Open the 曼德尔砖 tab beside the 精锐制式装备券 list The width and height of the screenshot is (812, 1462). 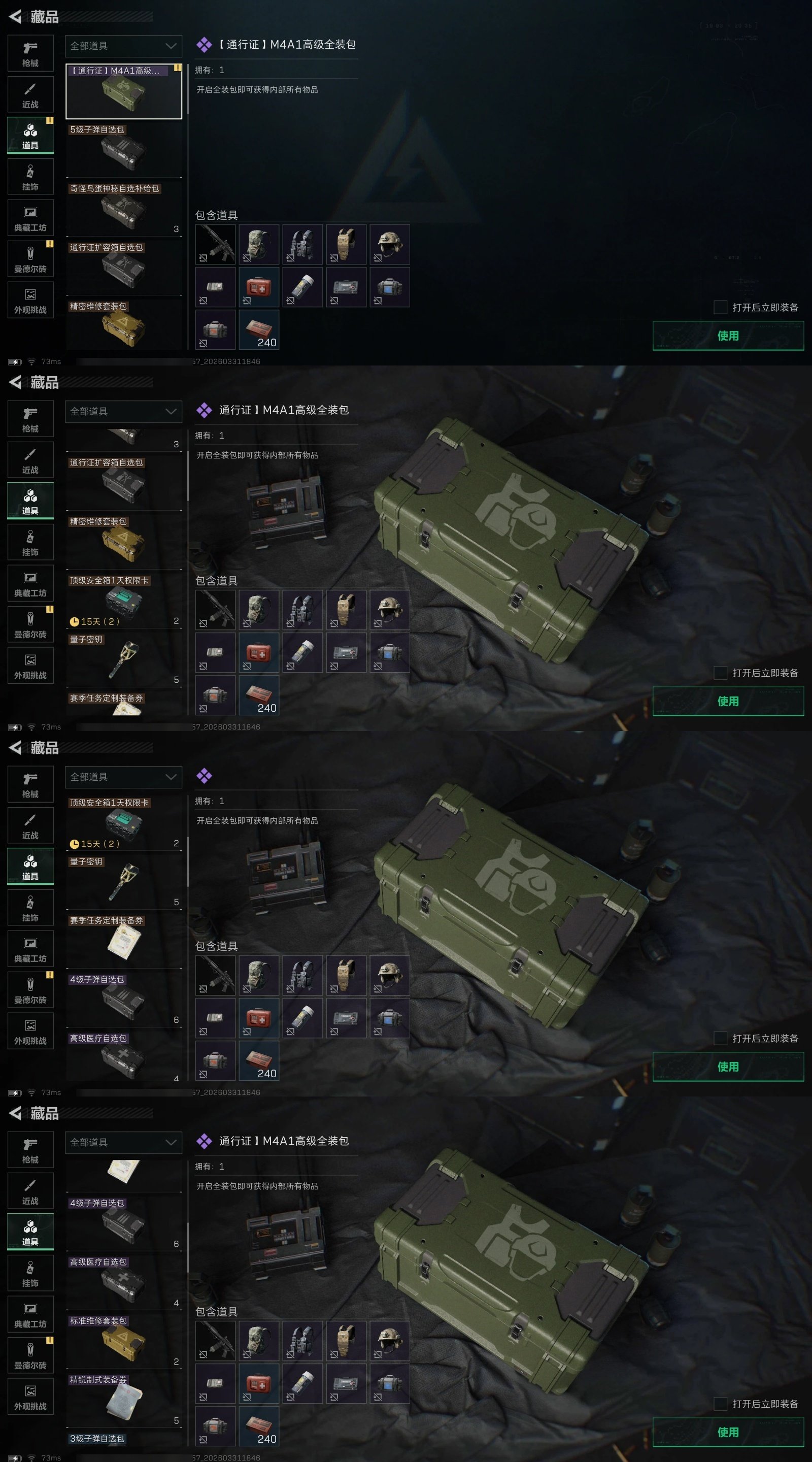30,1355
